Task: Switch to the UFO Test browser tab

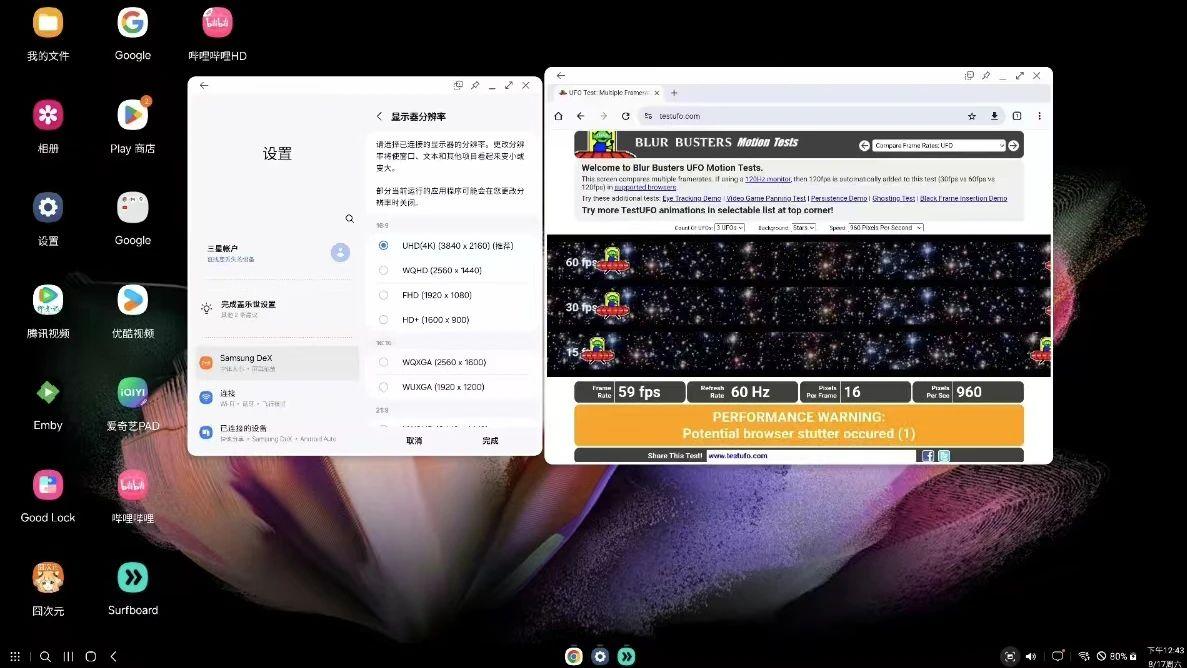Action: click(605, 91)
